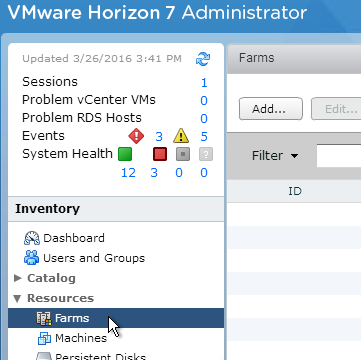
Task: Click the Users and Groups people icon
Action: click(32, 258)
